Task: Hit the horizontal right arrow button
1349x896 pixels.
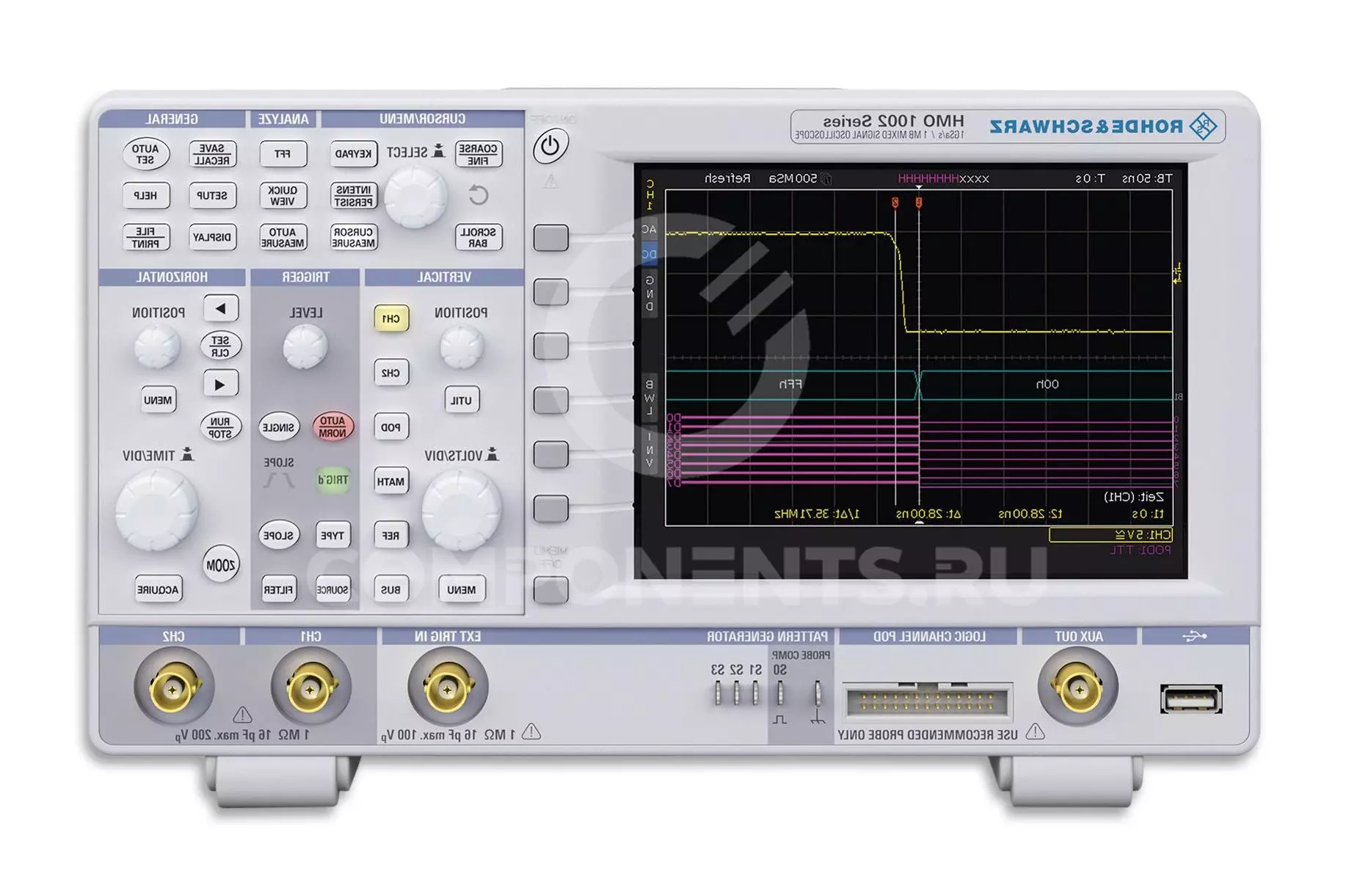Action: pyautogui.click(x=220, y=384)
